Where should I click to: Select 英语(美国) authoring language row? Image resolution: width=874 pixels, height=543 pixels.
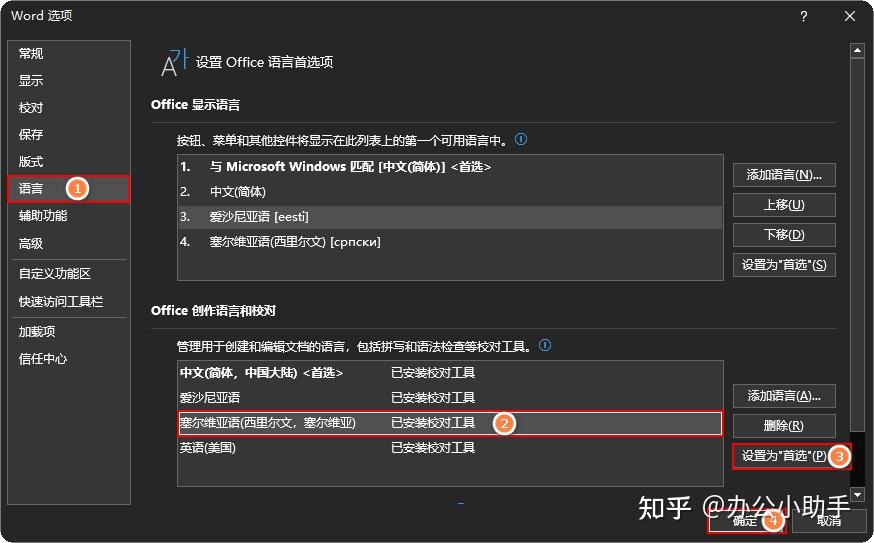(450, 448)
